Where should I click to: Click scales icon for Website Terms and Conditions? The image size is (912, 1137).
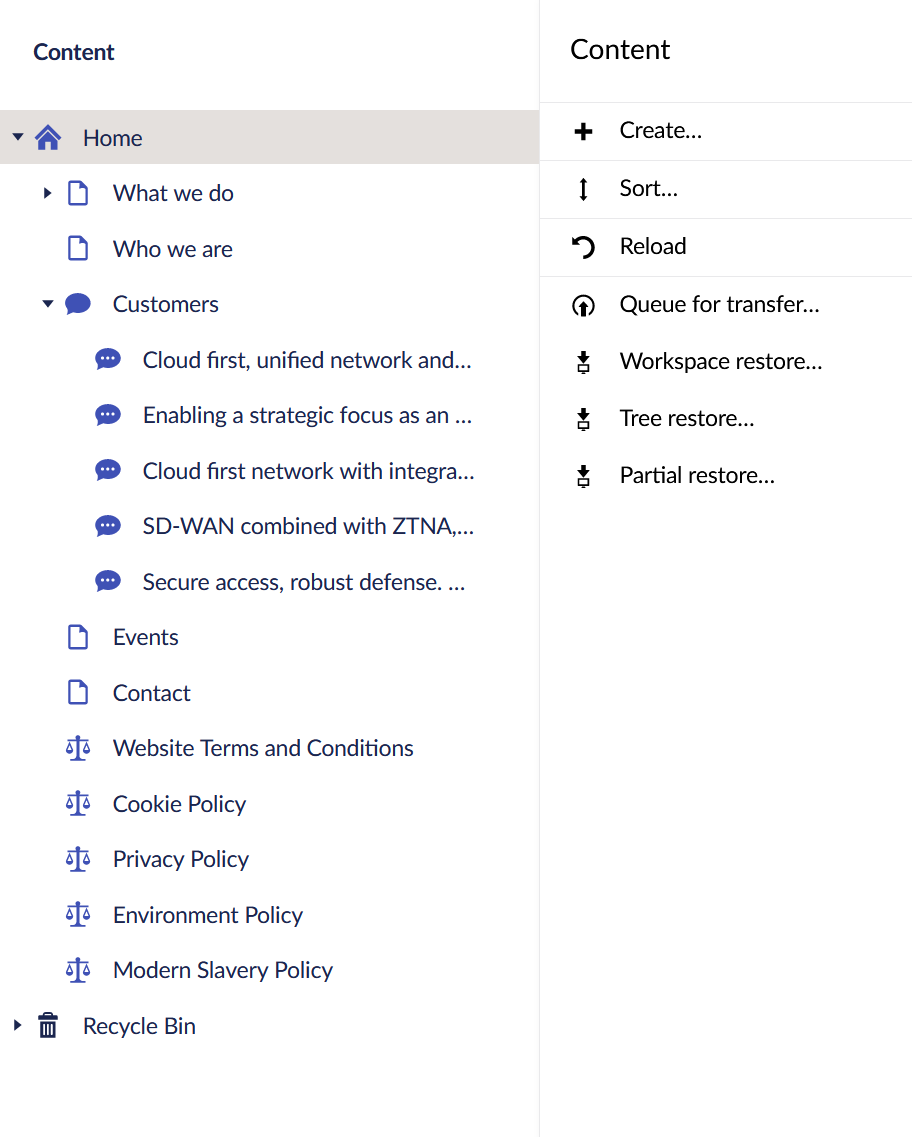coord(78,748)
